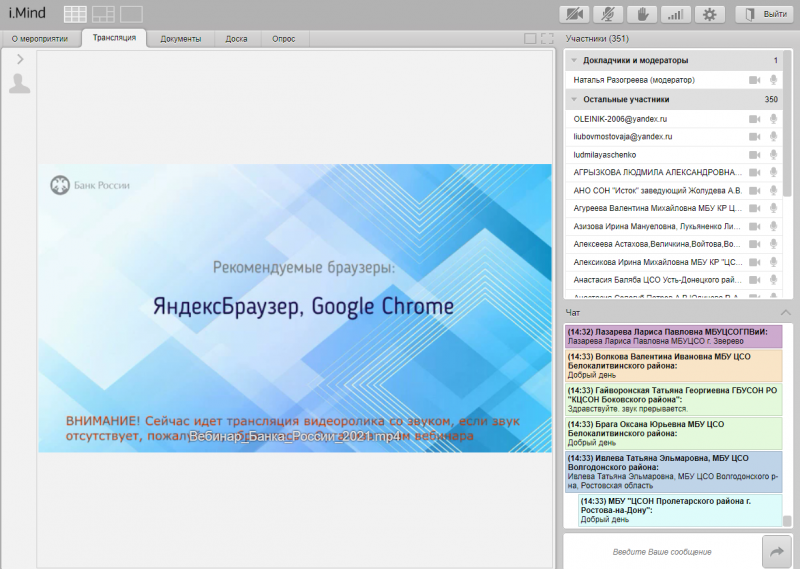Enter fullscreen with the dashed frame icon
This screenshot has width=800, height=569.
[x=547, y=39]
